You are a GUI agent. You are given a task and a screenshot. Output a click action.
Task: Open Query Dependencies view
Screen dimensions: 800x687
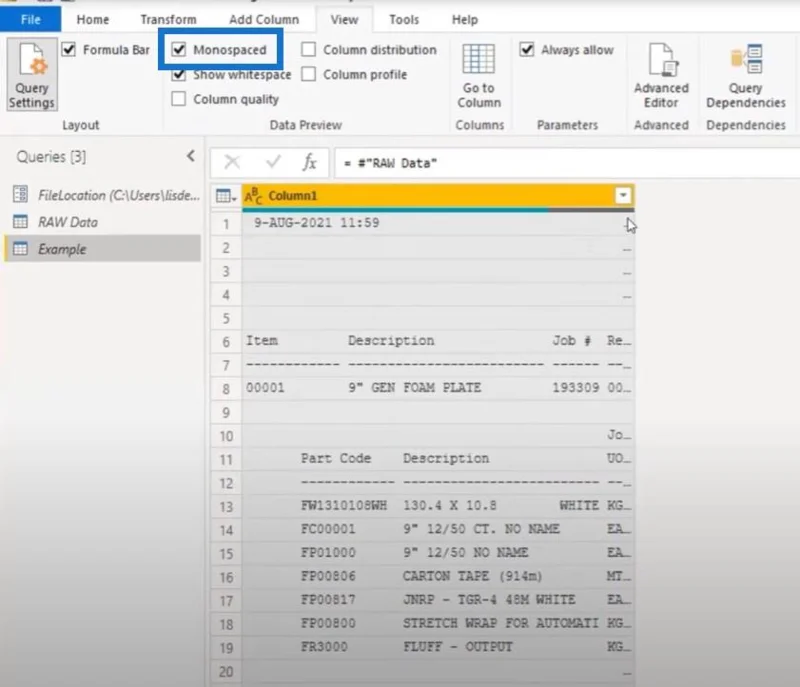click(745, 75)
